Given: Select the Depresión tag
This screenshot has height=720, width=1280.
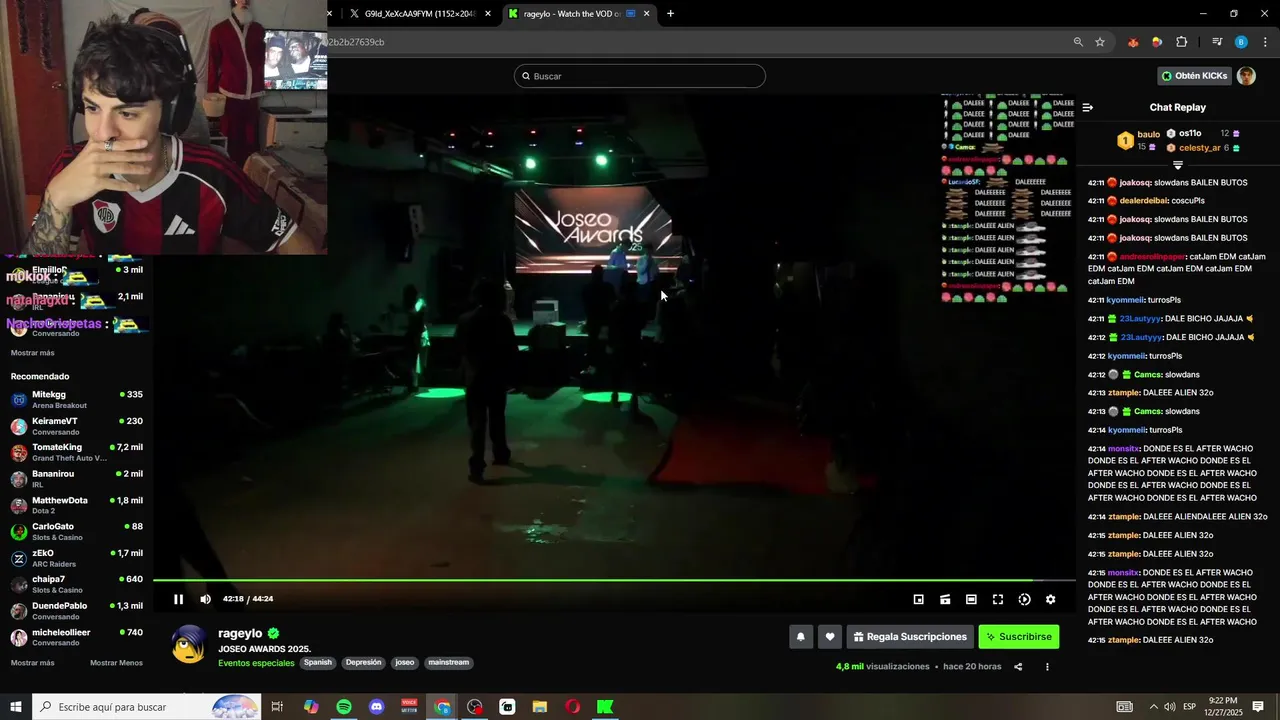Looking at the screenshot, I should tap(363, 662).
